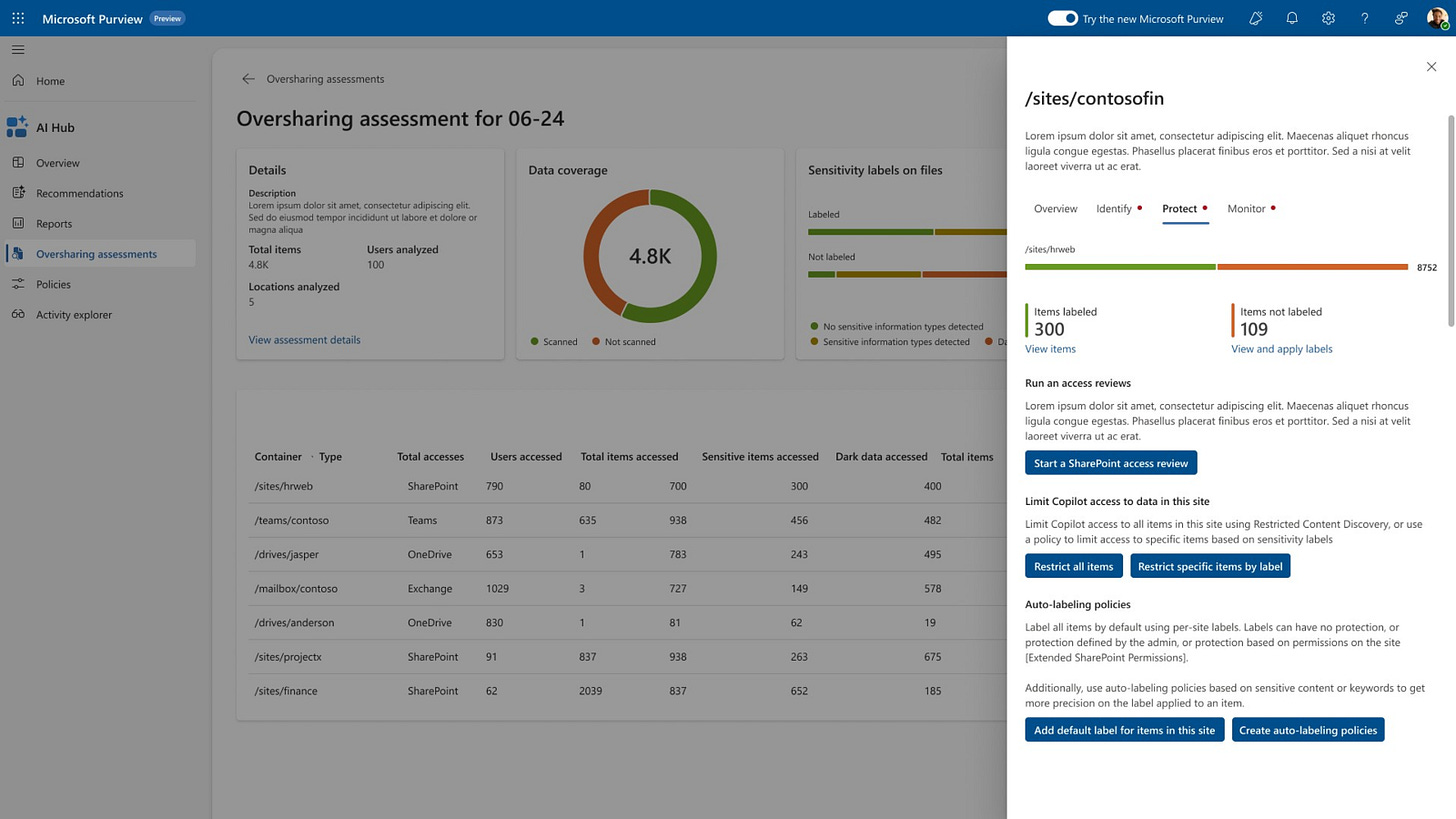Collapse the navigation hamburger menu
The width and height of the screenshot is (1456, 819).
18,49
